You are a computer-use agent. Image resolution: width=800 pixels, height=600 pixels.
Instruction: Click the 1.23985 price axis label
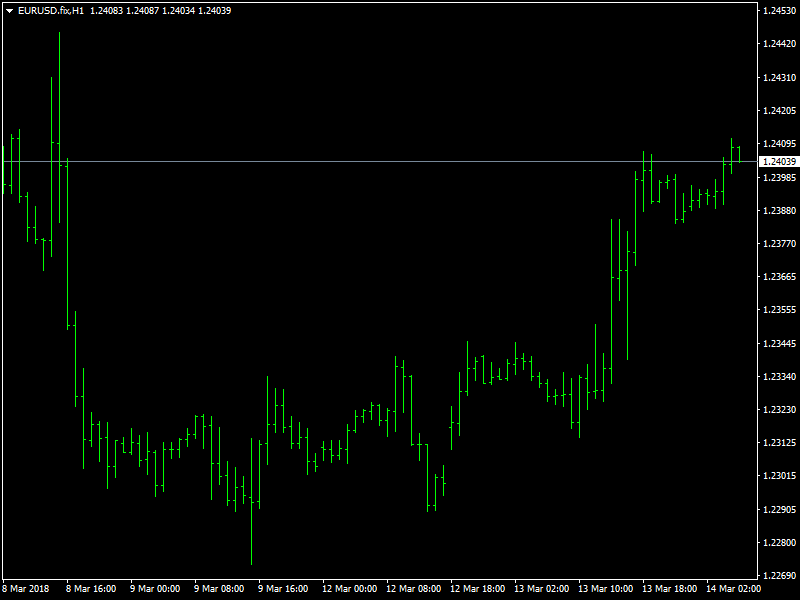pyautogui.click(x=779, y=178)
